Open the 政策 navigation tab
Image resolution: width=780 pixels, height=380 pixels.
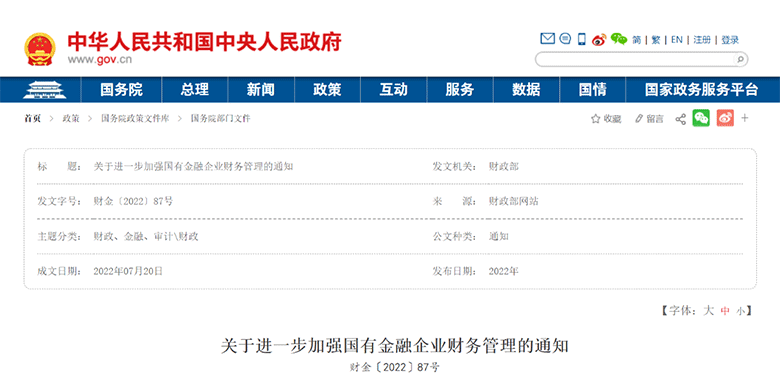click(327, 90)
